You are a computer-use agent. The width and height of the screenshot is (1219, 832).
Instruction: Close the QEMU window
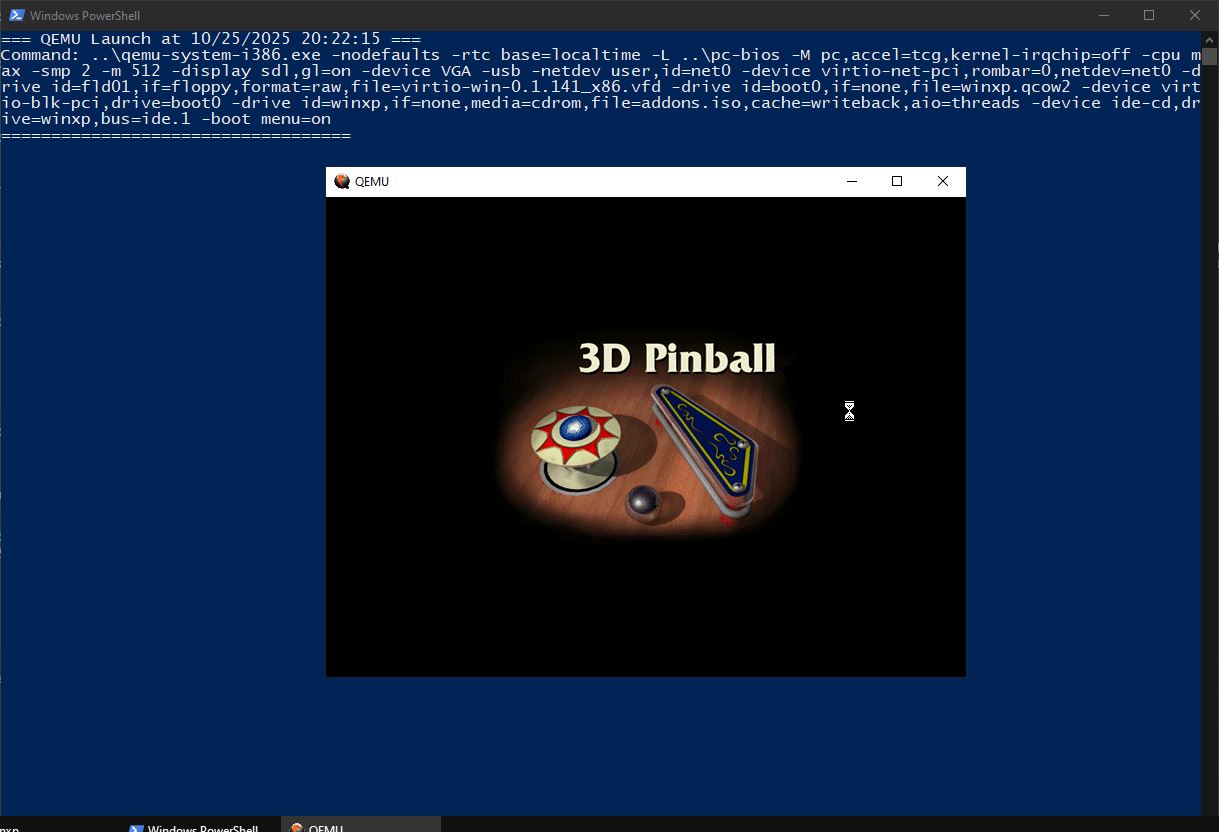(942, 181)
